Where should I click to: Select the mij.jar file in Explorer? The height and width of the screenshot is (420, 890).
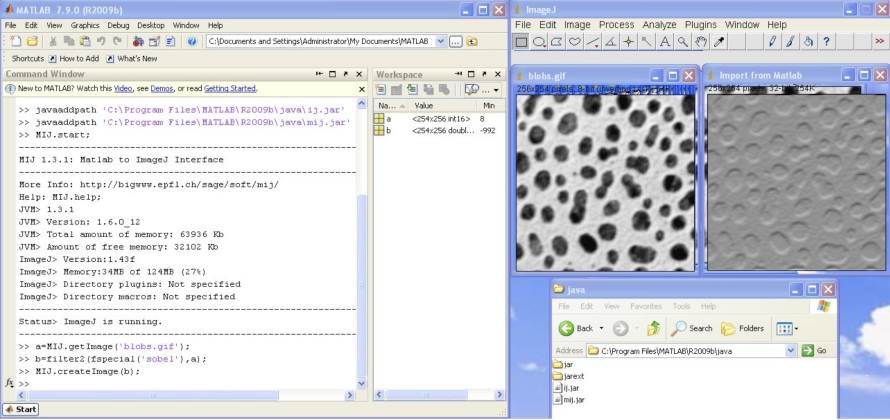572,400
